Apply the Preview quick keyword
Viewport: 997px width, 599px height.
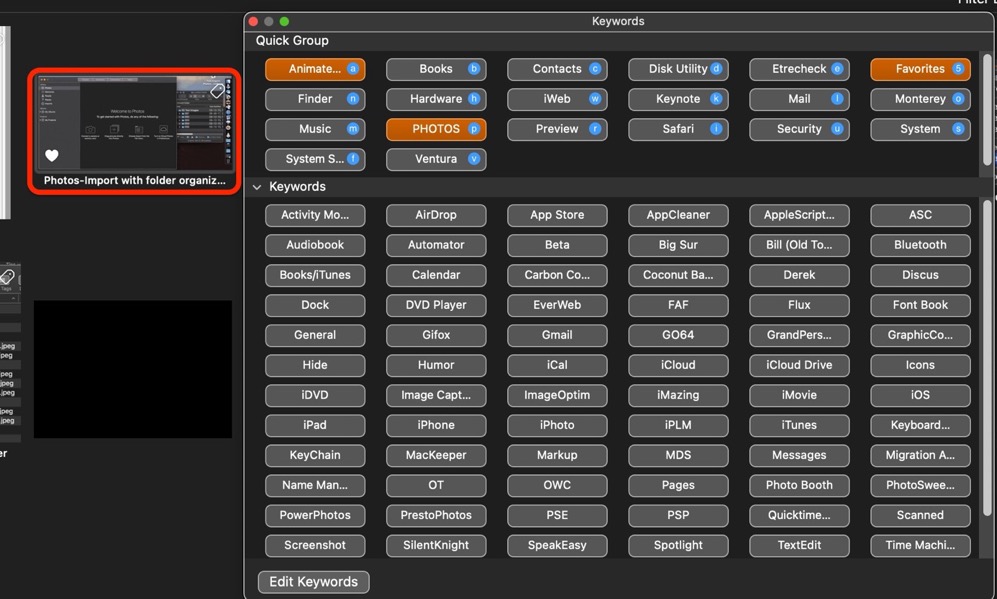click(x=557, y=129)
